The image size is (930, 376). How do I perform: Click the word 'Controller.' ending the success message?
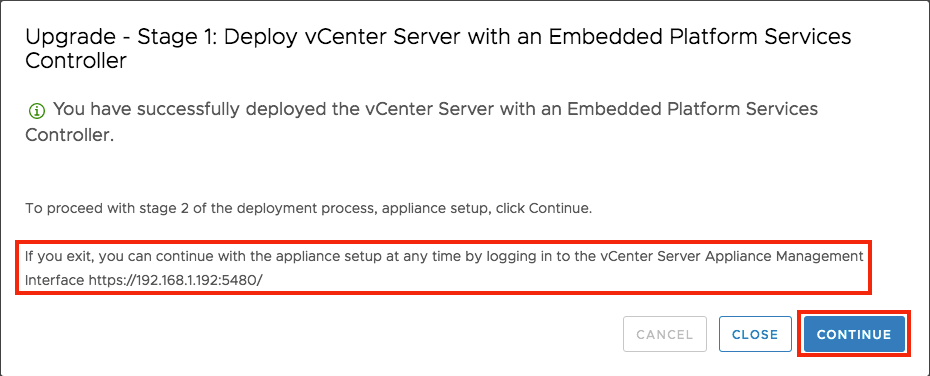click(x=69, y=135)
